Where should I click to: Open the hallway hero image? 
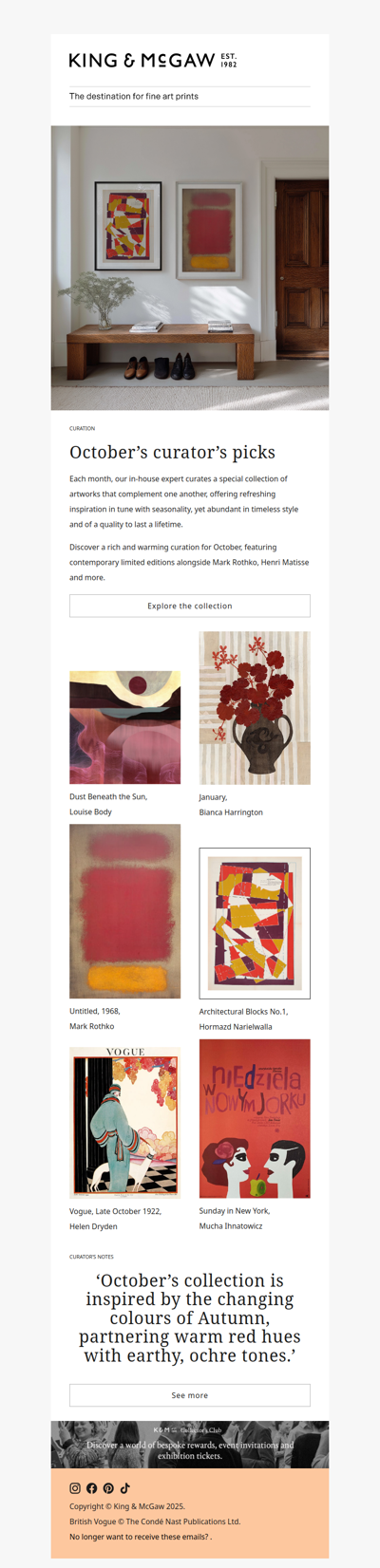pyautogui.click(x=190, y=268)
